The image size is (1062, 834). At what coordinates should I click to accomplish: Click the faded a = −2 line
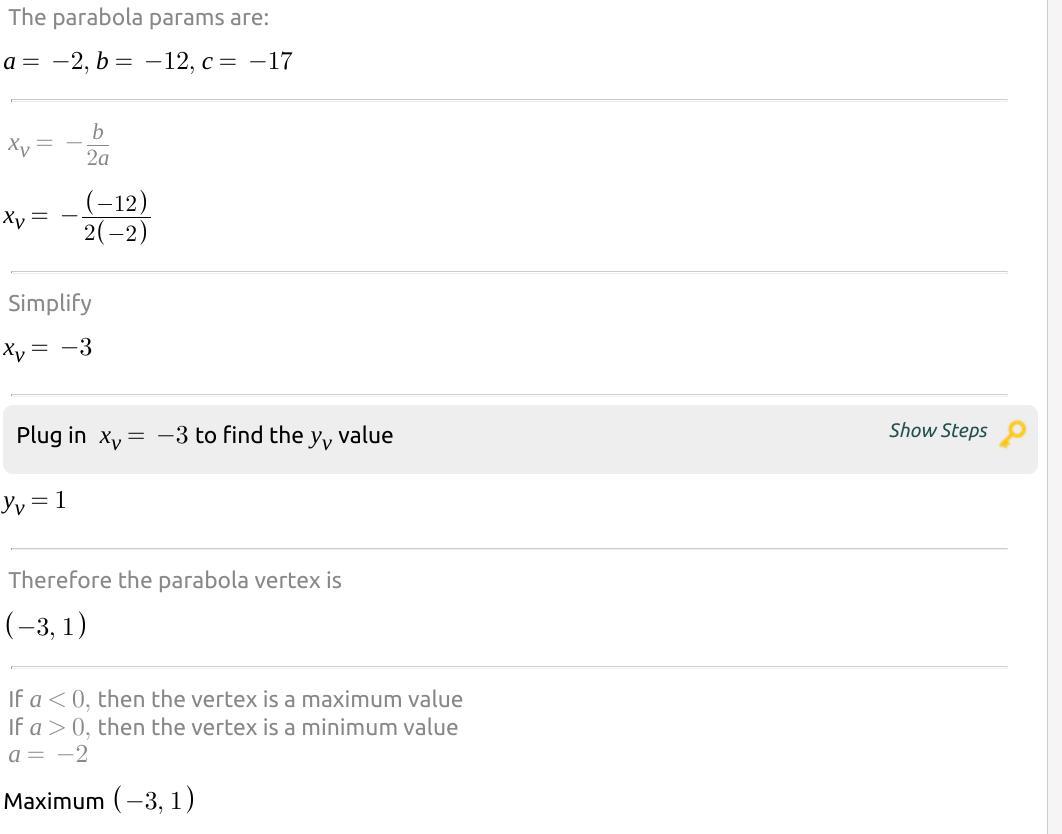coord(48,755)
